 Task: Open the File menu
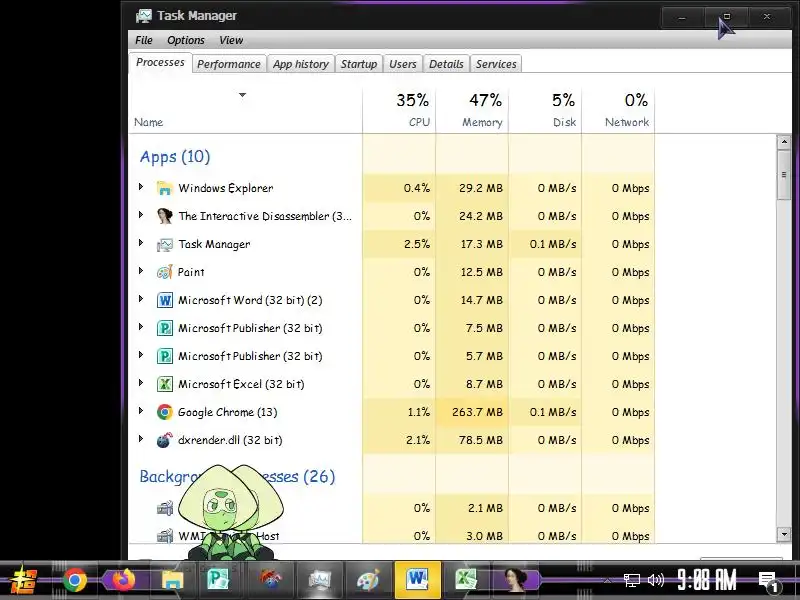point(144,40)
